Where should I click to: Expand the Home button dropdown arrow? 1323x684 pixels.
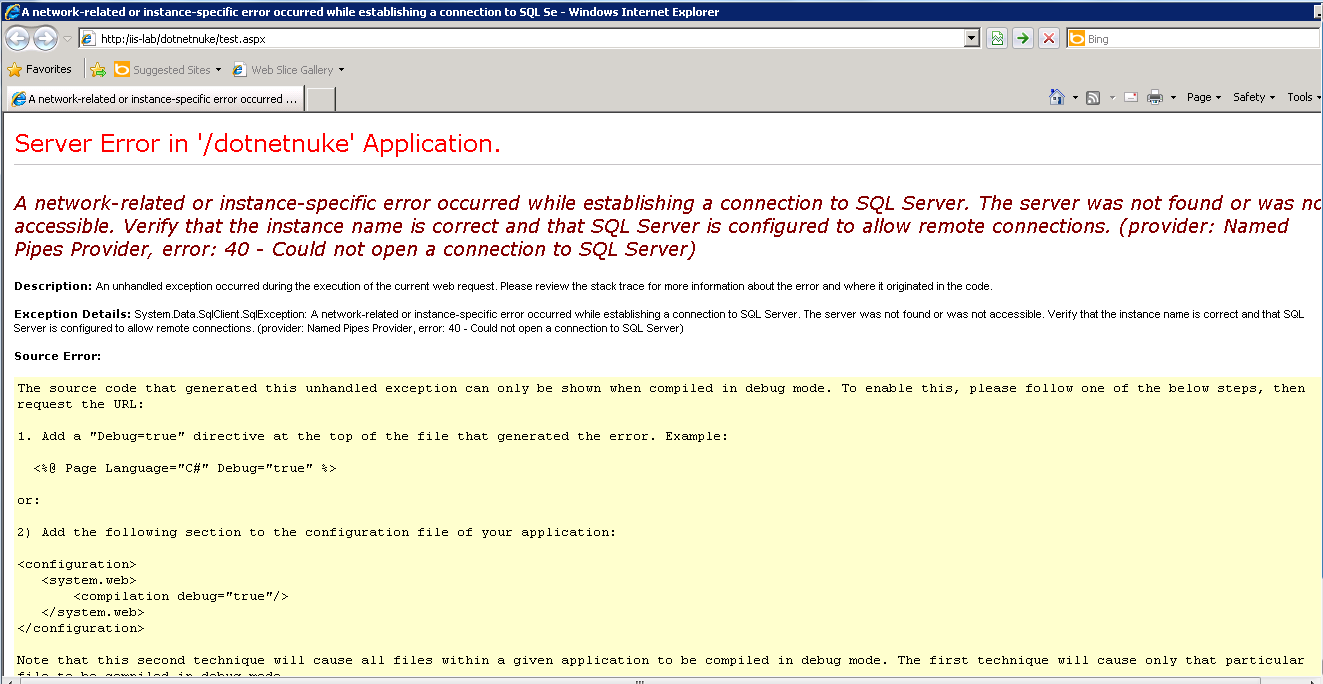click(x=1075, y=98)
